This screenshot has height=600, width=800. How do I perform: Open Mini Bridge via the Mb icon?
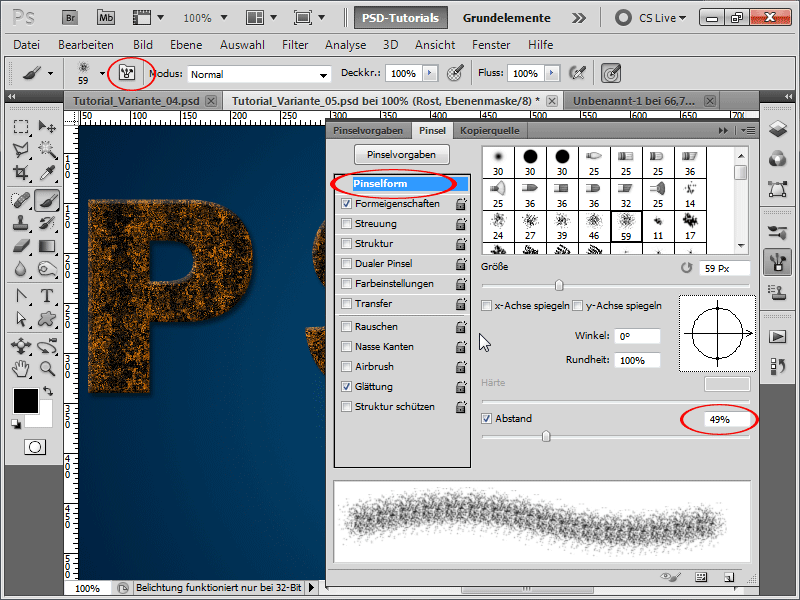106,18
